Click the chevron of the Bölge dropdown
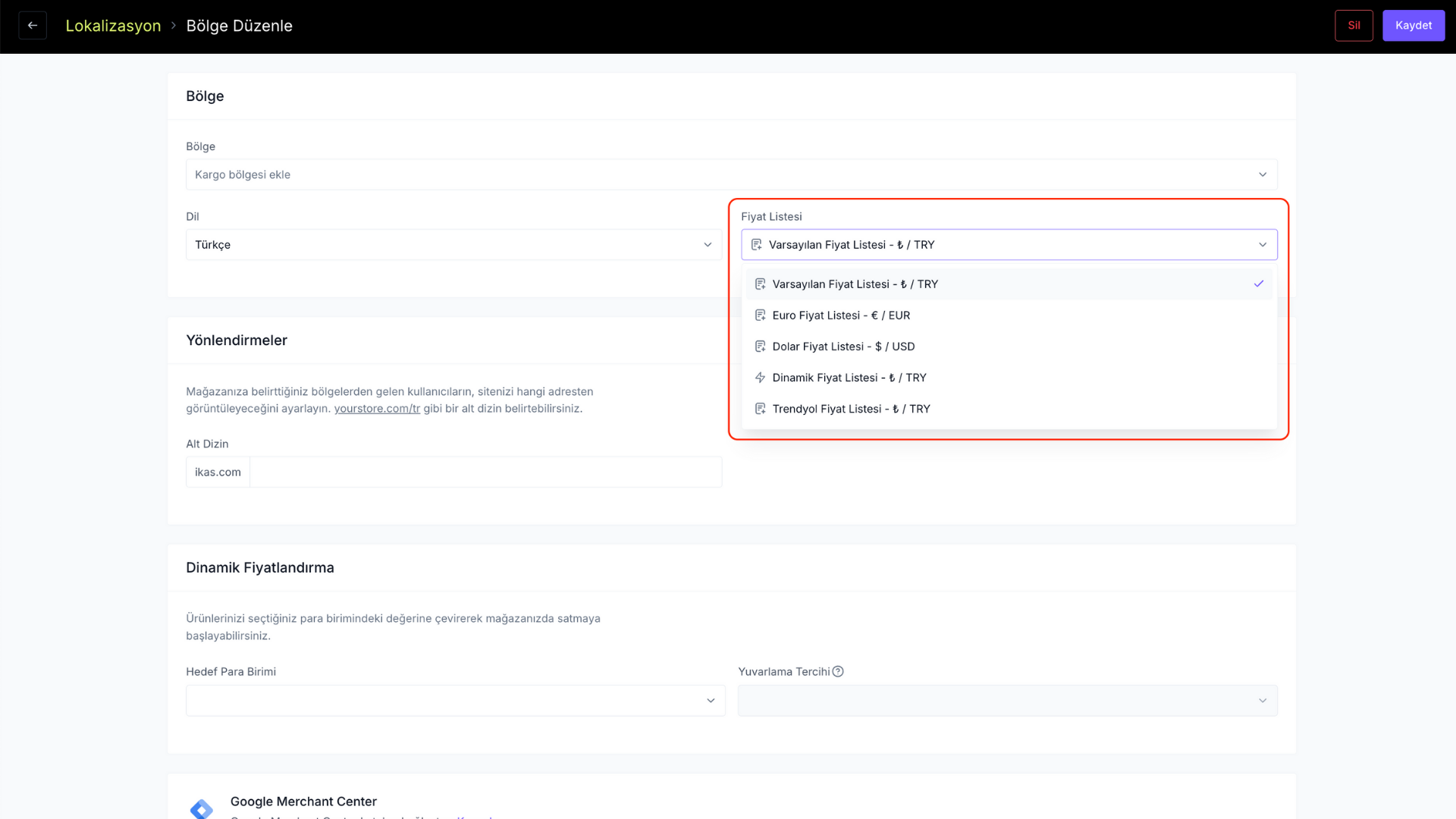 coord(1263,174)
